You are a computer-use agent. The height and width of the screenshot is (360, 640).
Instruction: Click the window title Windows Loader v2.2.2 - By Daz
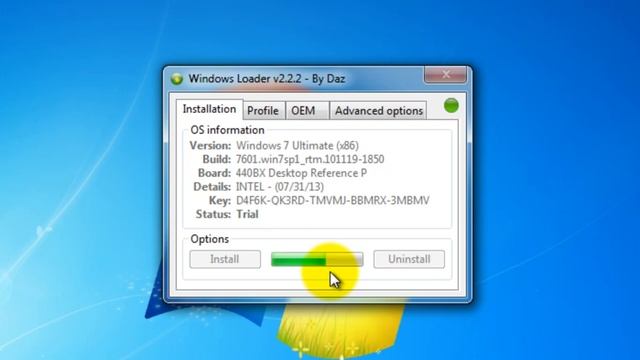[x=267, y=78]
